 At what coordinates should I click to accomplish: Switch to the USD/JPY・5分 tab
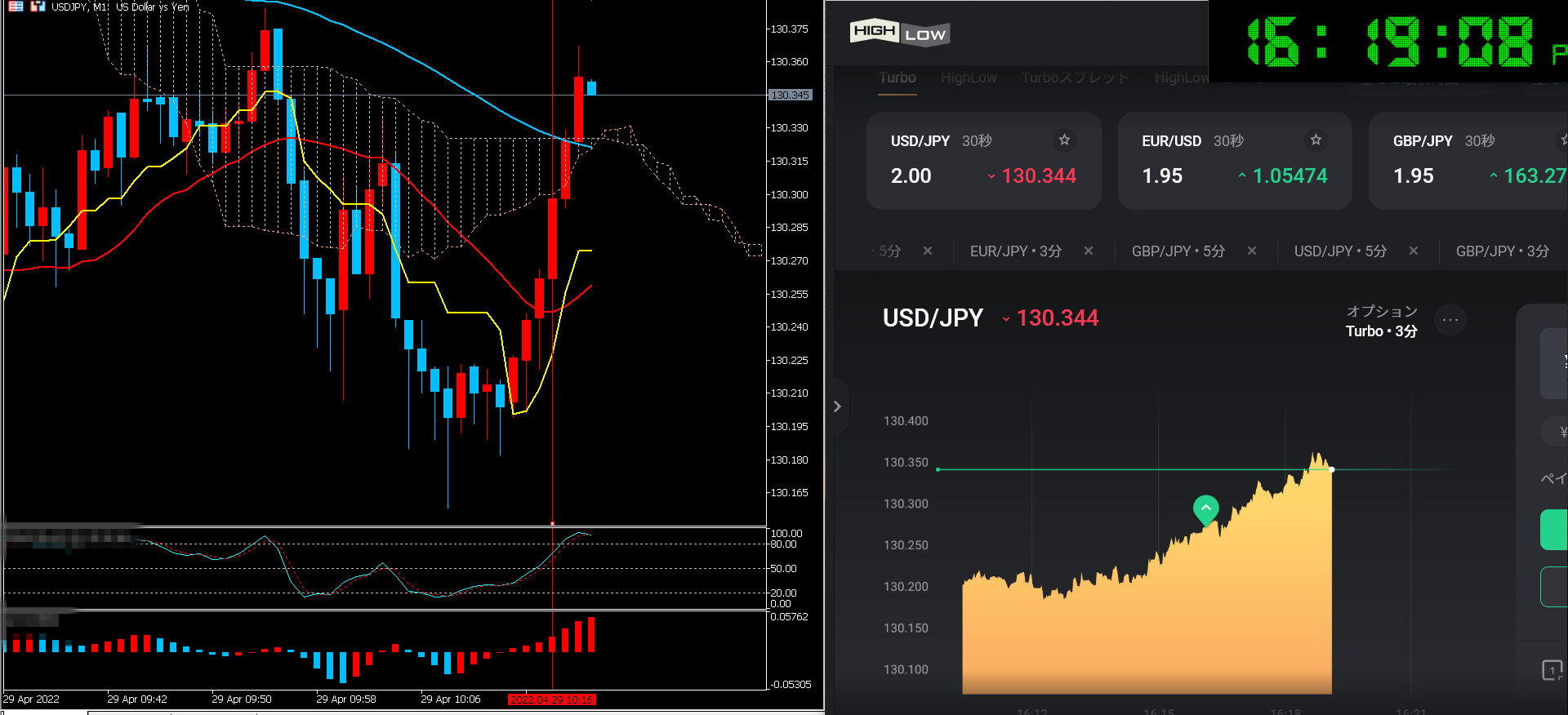[1340, 251]
